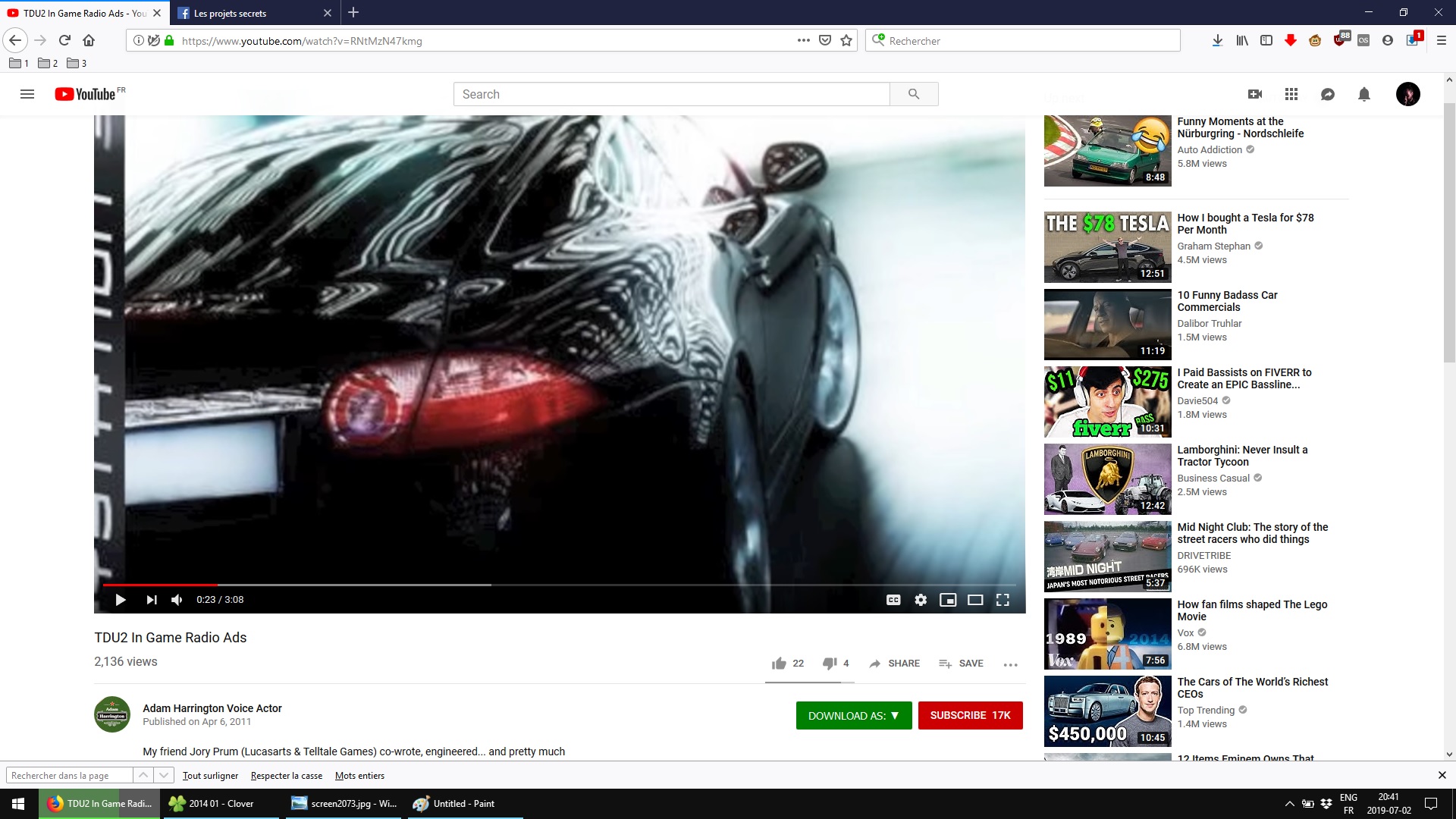Mute the video volume
This screenshot has height=819, width=1456.
(x=177, y=600)
